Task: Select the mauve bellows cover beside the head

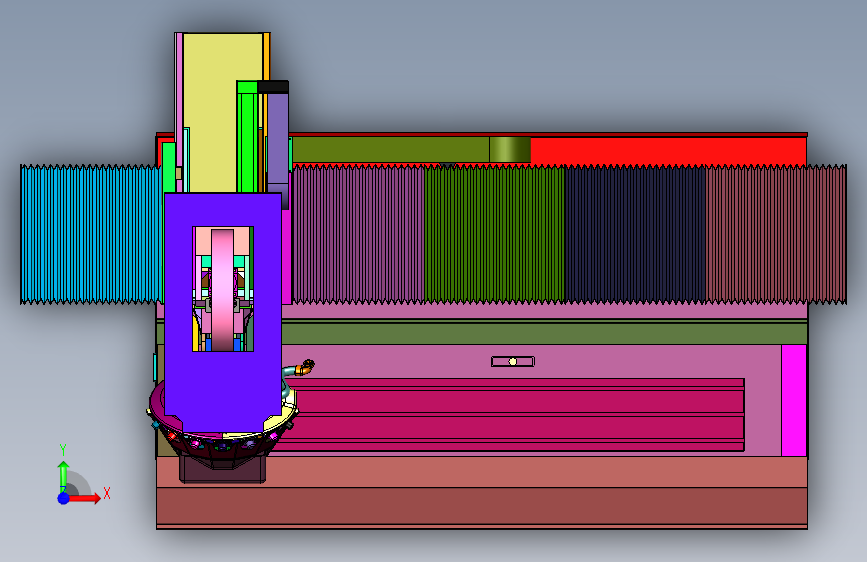Action: pos(358,234)
